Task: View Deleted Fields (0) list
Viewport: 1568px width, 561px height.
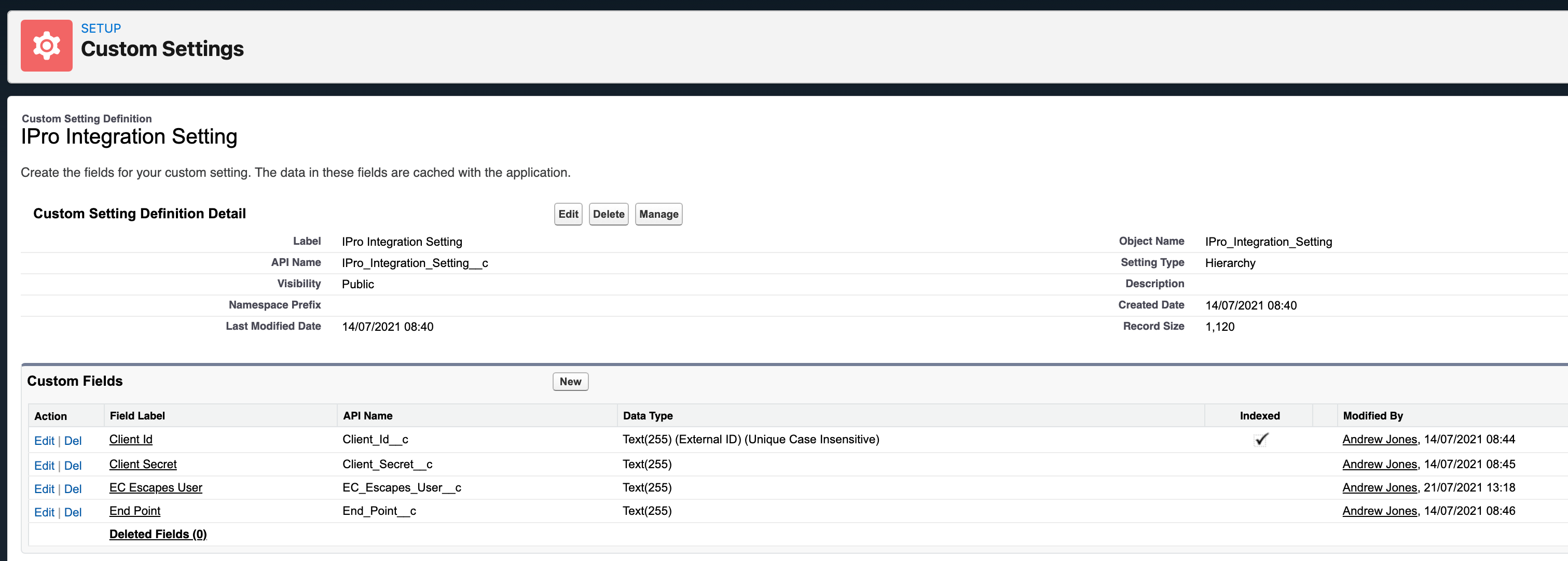Action: click(158, 534)
